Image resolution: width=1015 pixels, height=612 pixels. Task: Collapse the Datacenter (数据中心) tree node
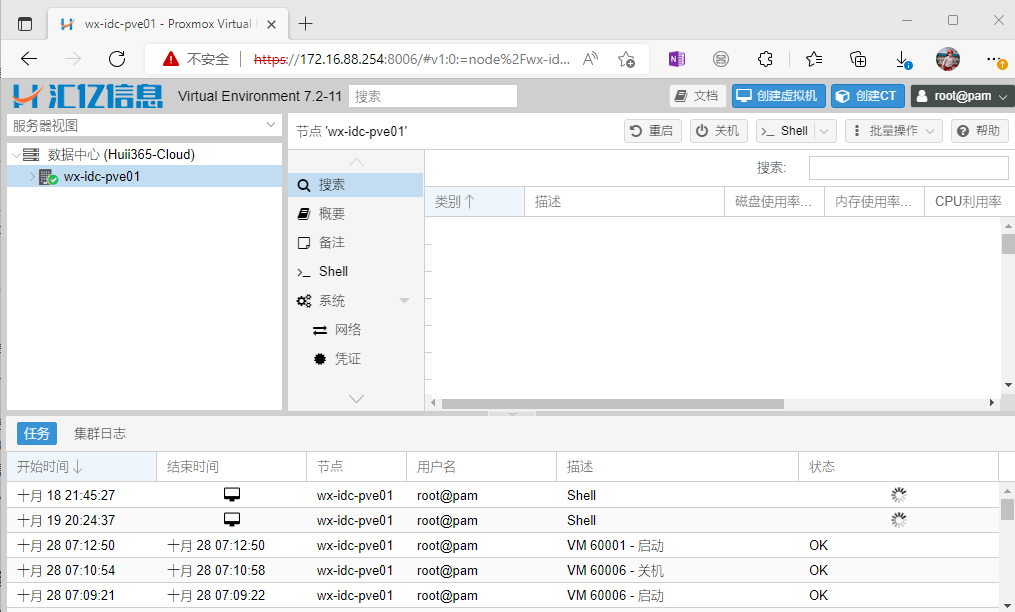point(16,155)
